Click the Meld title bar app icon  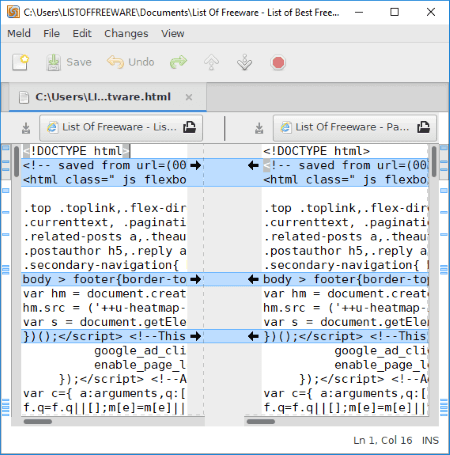pos(13,12)
